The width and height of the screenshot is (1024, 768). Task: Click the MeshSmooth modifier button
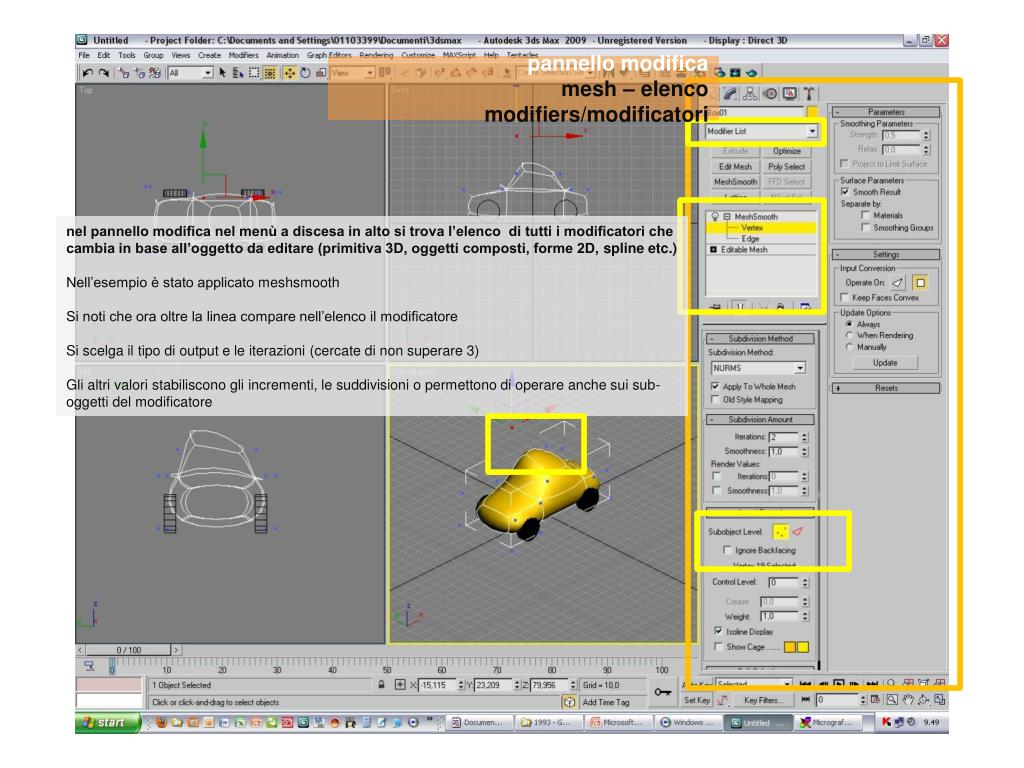tap(735, 182)
